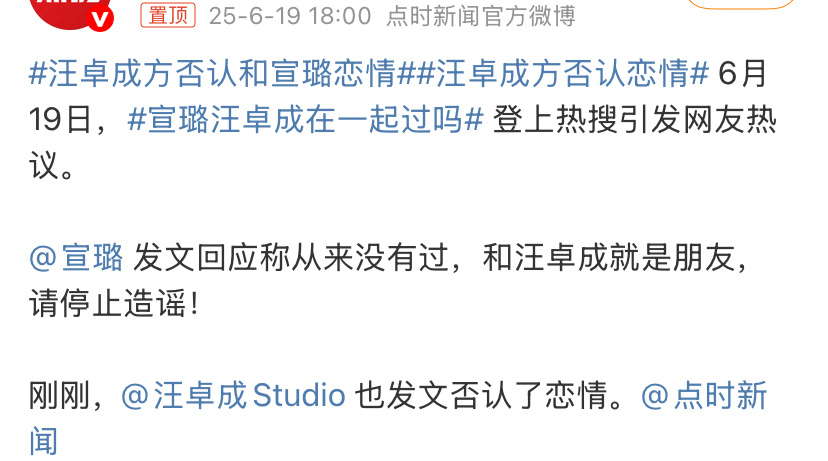Tap the line 请停止造谣!
828x461 pixels.
(114, 304)
